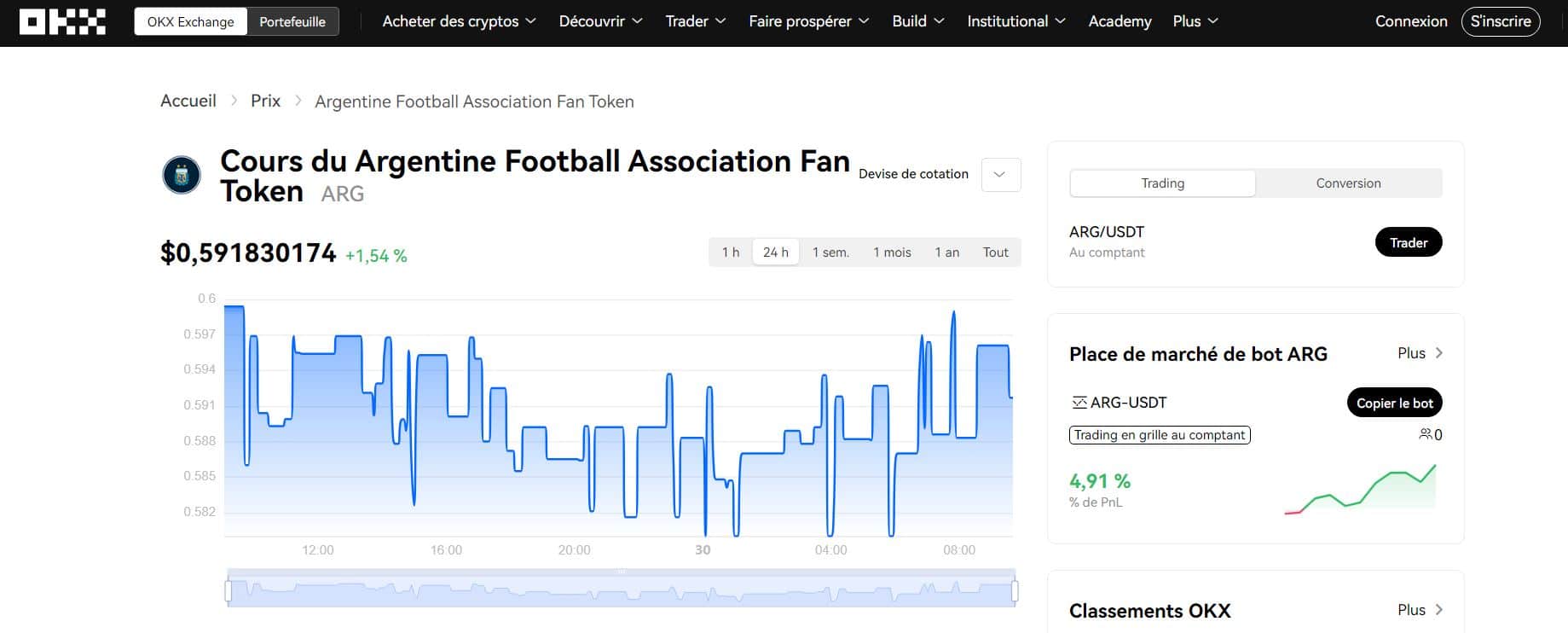
Task: Click breadcrumb arrow after Prix
Action: click(x=298, y=101)
